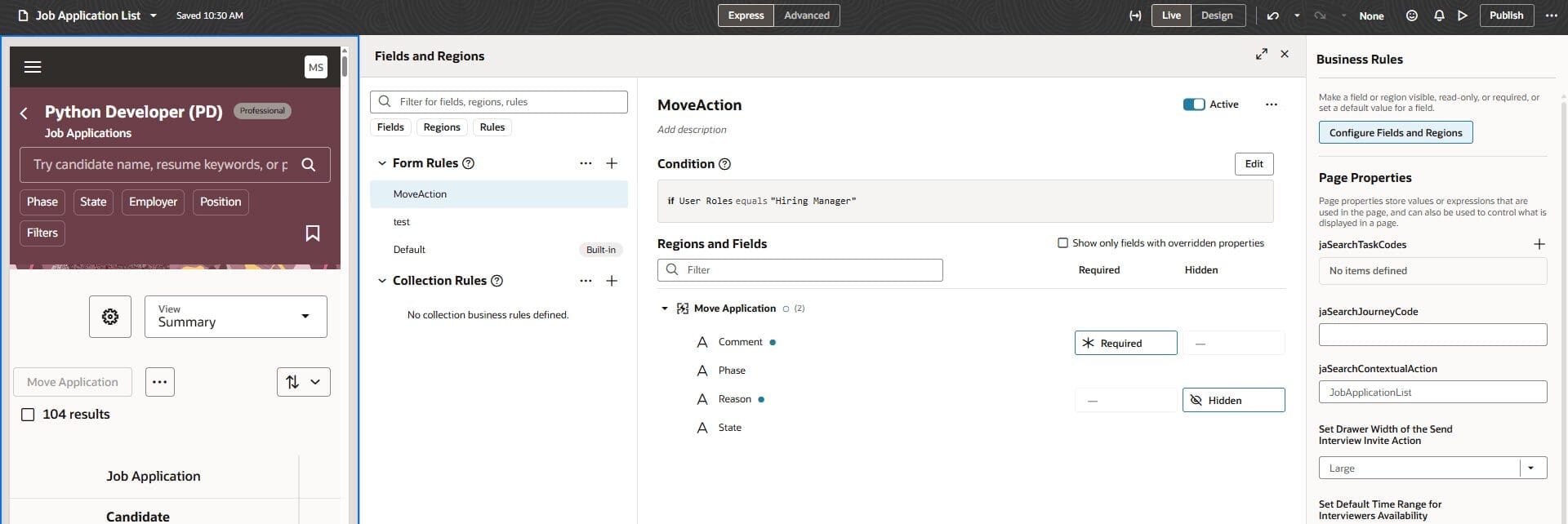Select the Rules filter tab
1568x524 pixels.
point(492,127)
